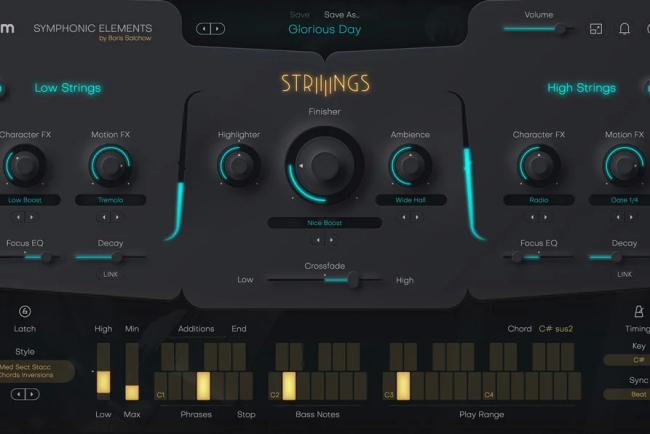
Task: Select previous preset under Tremolo
Action: tap(104, 217)
